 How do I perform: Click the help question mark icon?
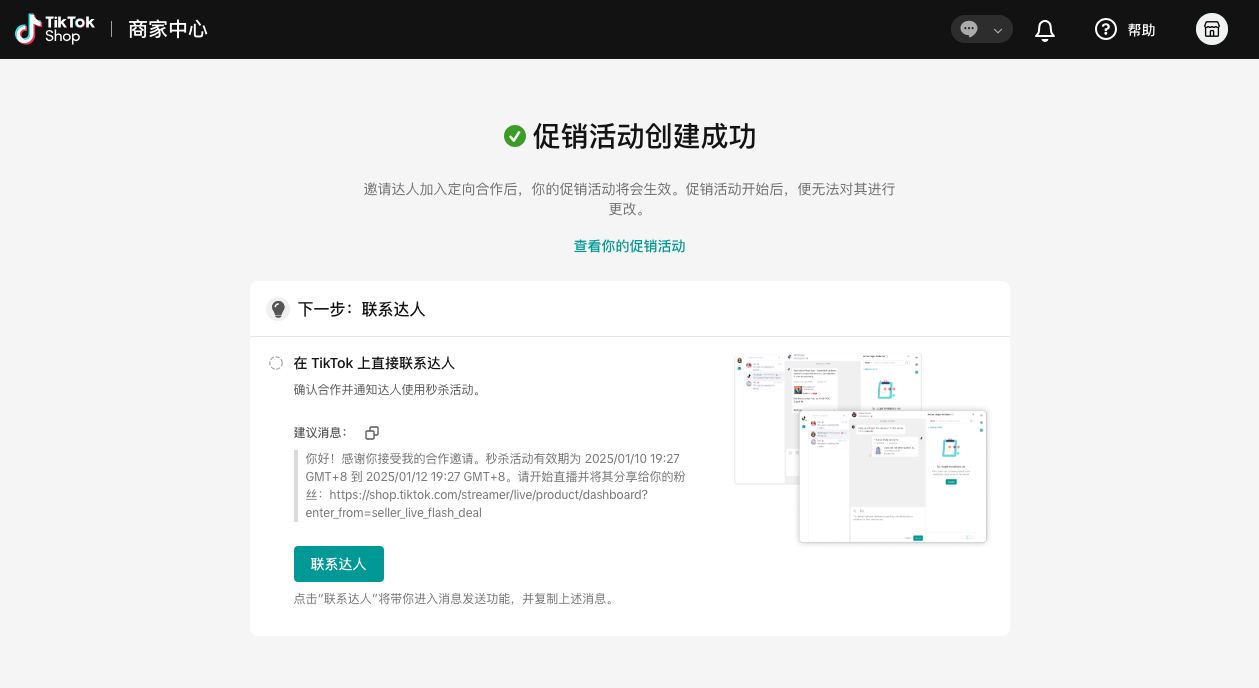coord(1105,29)
